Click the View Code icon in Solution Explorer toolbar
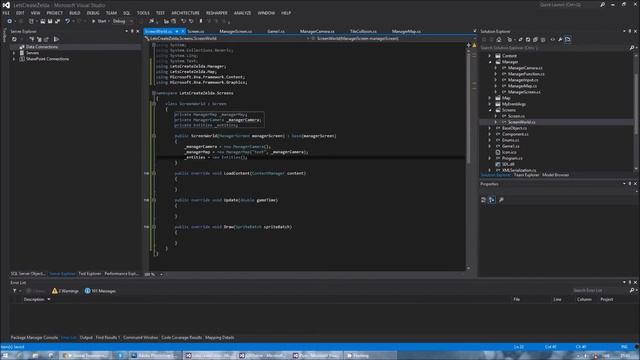The height and width of the screenshot is (360, 640). click(553, 40)
